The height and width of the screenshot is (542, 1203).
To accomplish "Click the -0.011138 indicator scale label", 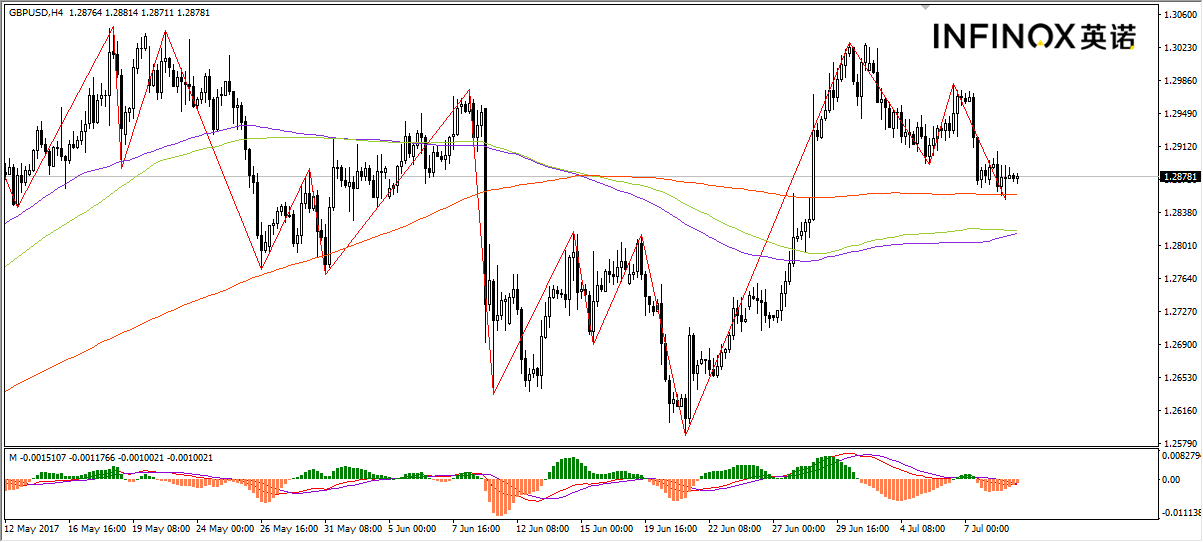I will pyautogui.click(x=1182, y=512).
